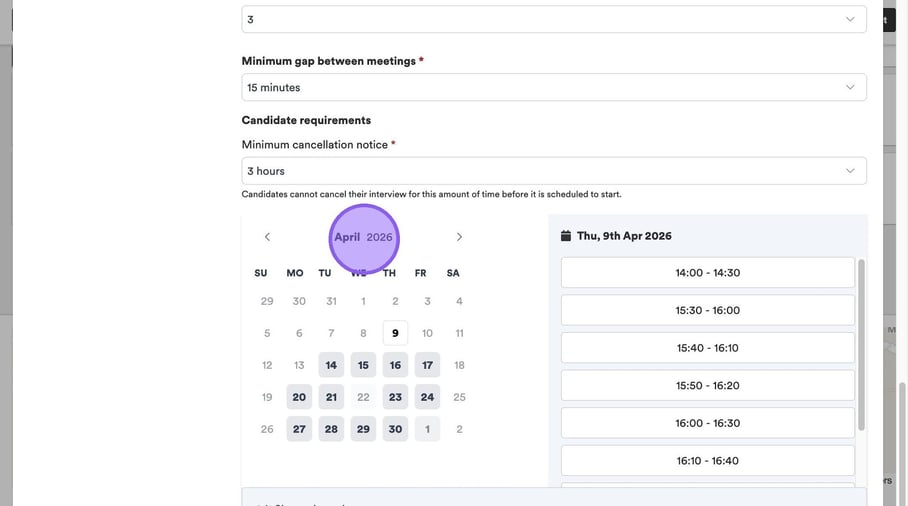Image resolution: width=908 pixels, height=506 pixels.
Task: Open the dropdown showing value 3
Action: (x=553, y=19)
